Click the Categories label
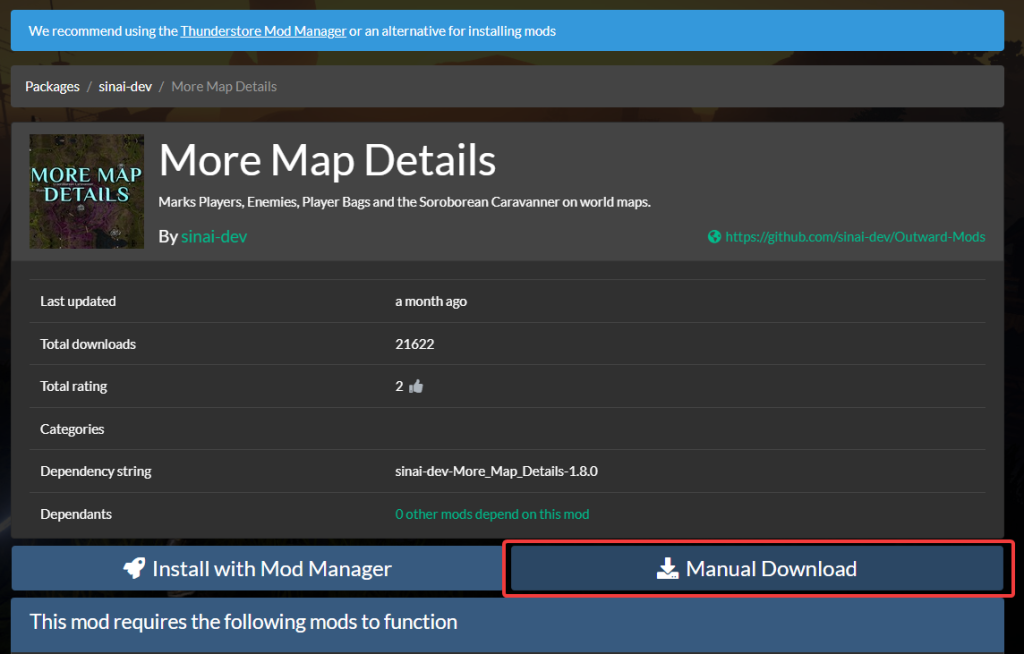Viewport: 1024px width, 654px height. coord(72,429)
